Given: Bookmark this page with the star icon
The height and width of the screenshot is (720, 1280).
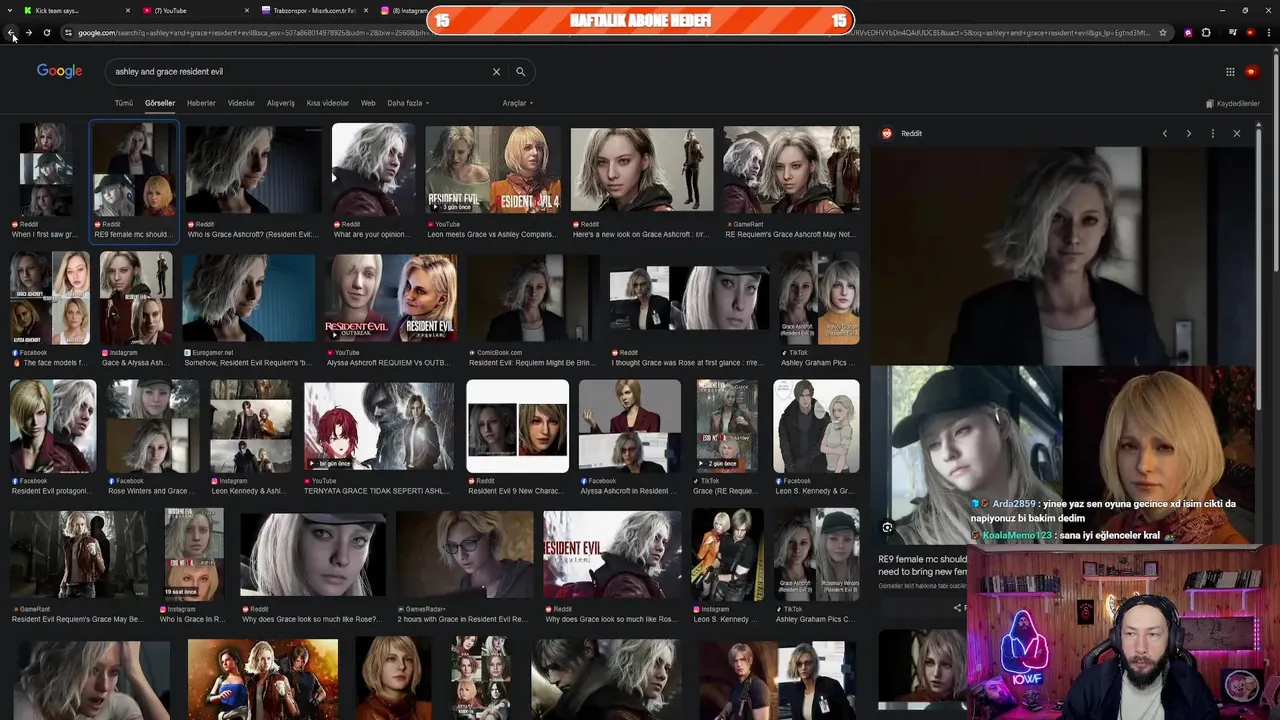Looking at the screenshot, I should click(1163, 33).
